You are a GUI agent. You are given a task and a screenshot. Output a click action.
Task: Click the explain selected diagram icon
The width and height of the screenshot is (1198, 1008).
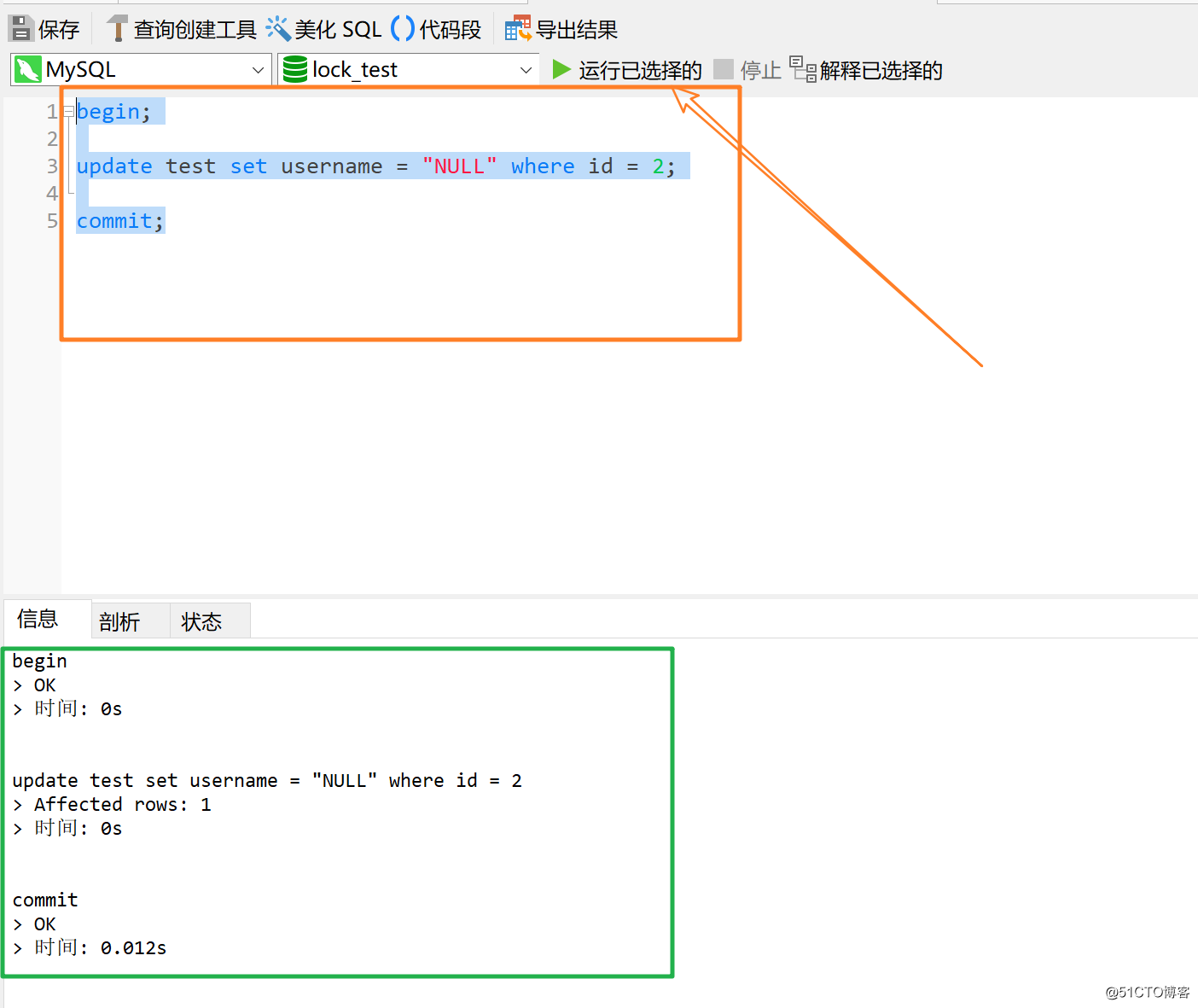(x=803, y=69)
